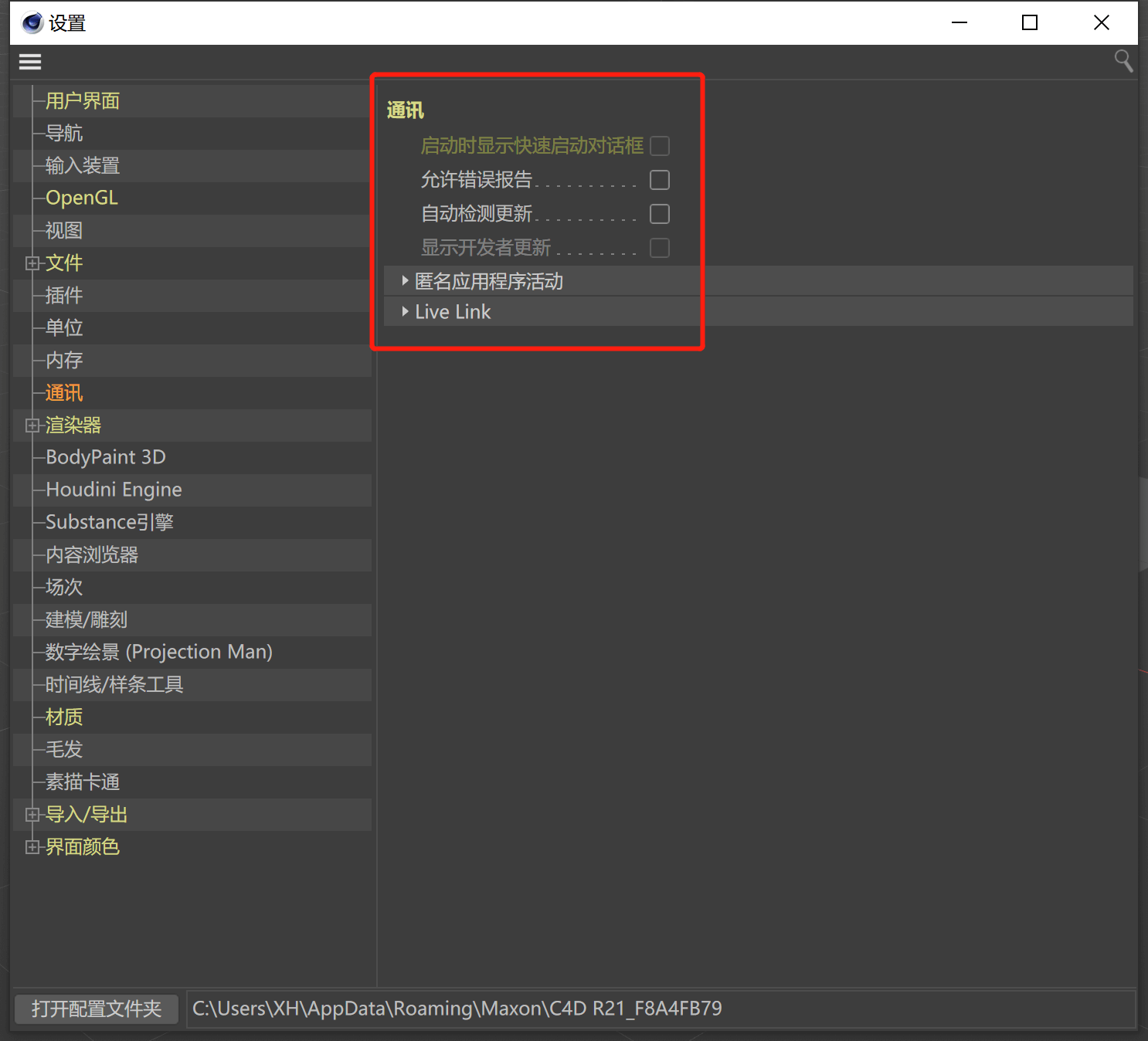The image size is (1148, 1041).
Task: Open 插件 settings
Action: pyautogui.click(x=64, y=296)
